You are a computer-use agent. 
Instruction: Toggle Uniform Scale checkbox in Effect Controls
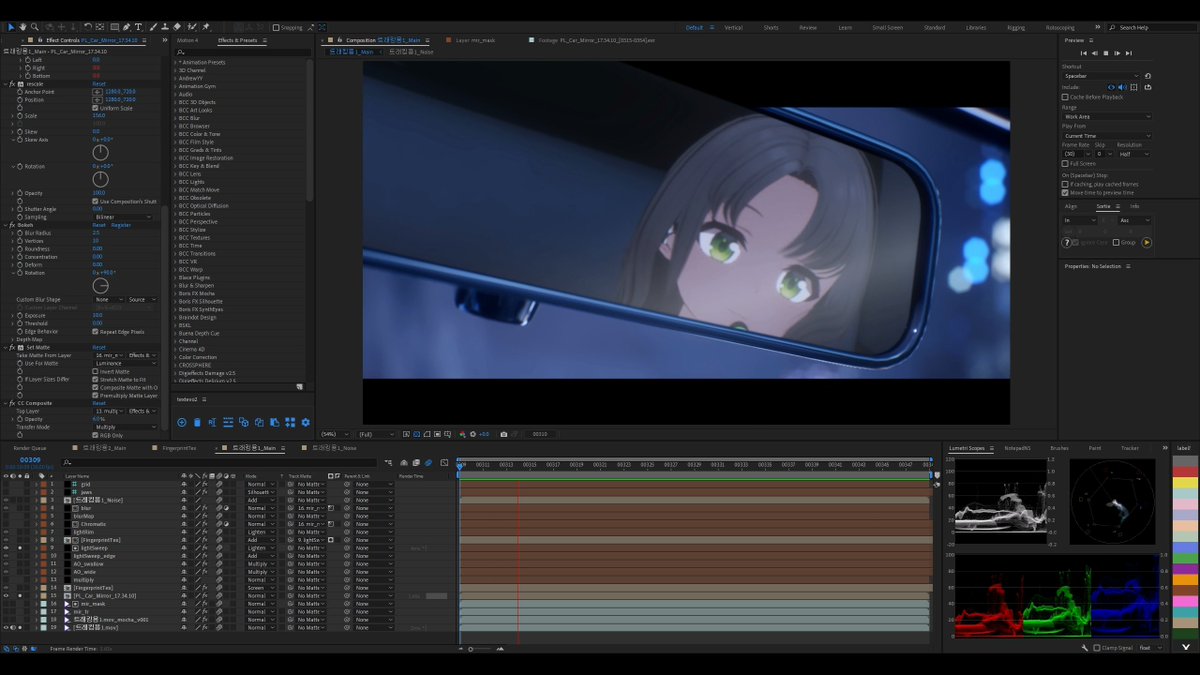(x=95, y=108)
